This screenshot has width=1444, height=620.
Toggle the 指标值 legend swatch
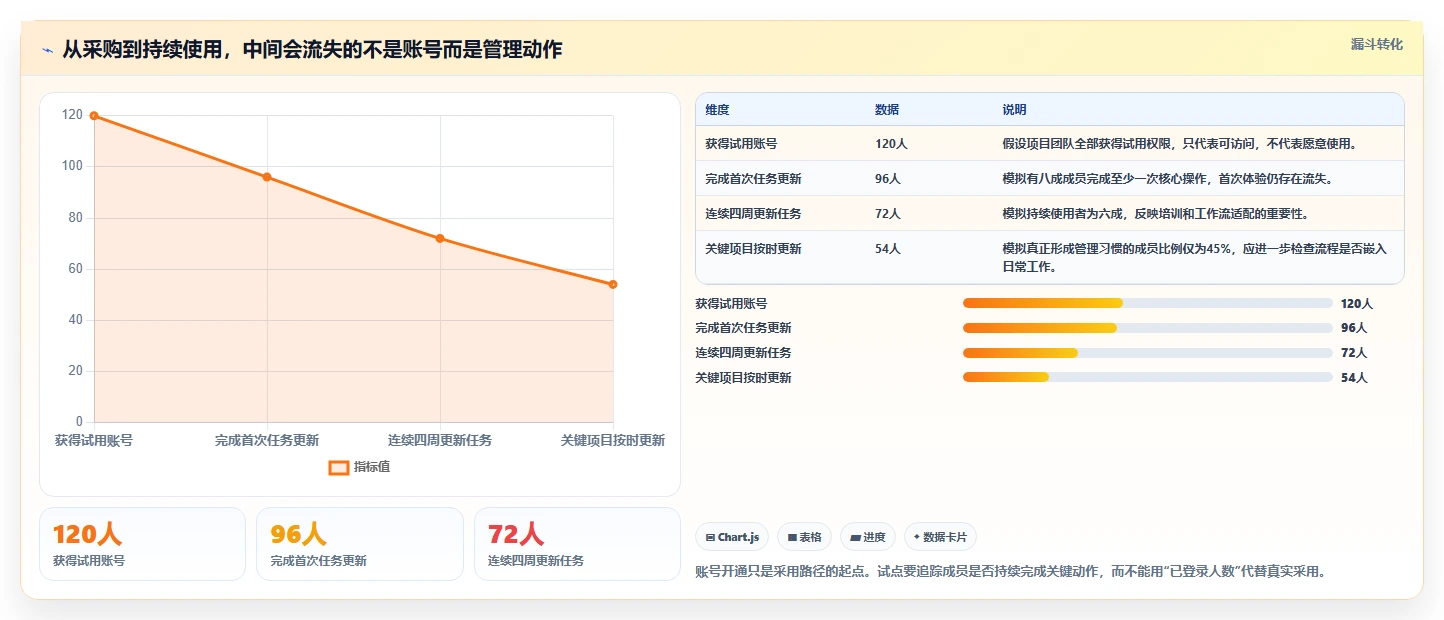tap(339, 467)
